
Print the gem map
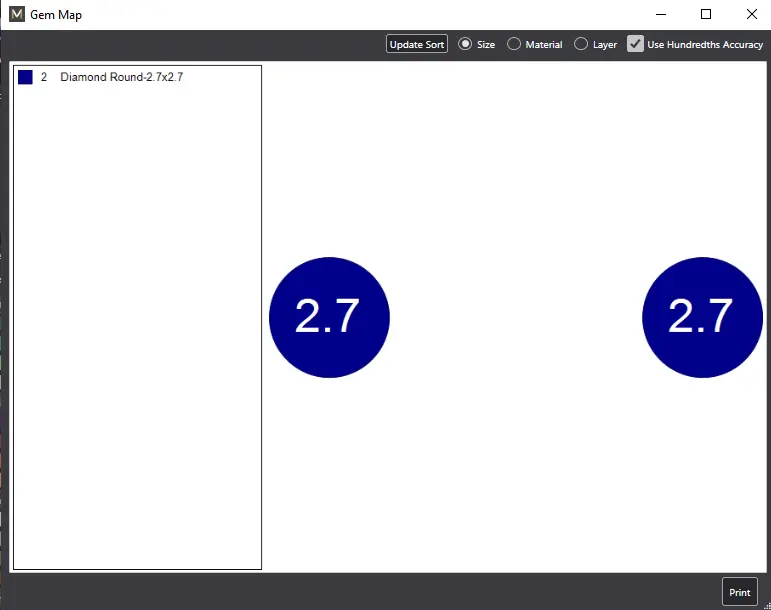pyautogui.click(x=740, y=592)
